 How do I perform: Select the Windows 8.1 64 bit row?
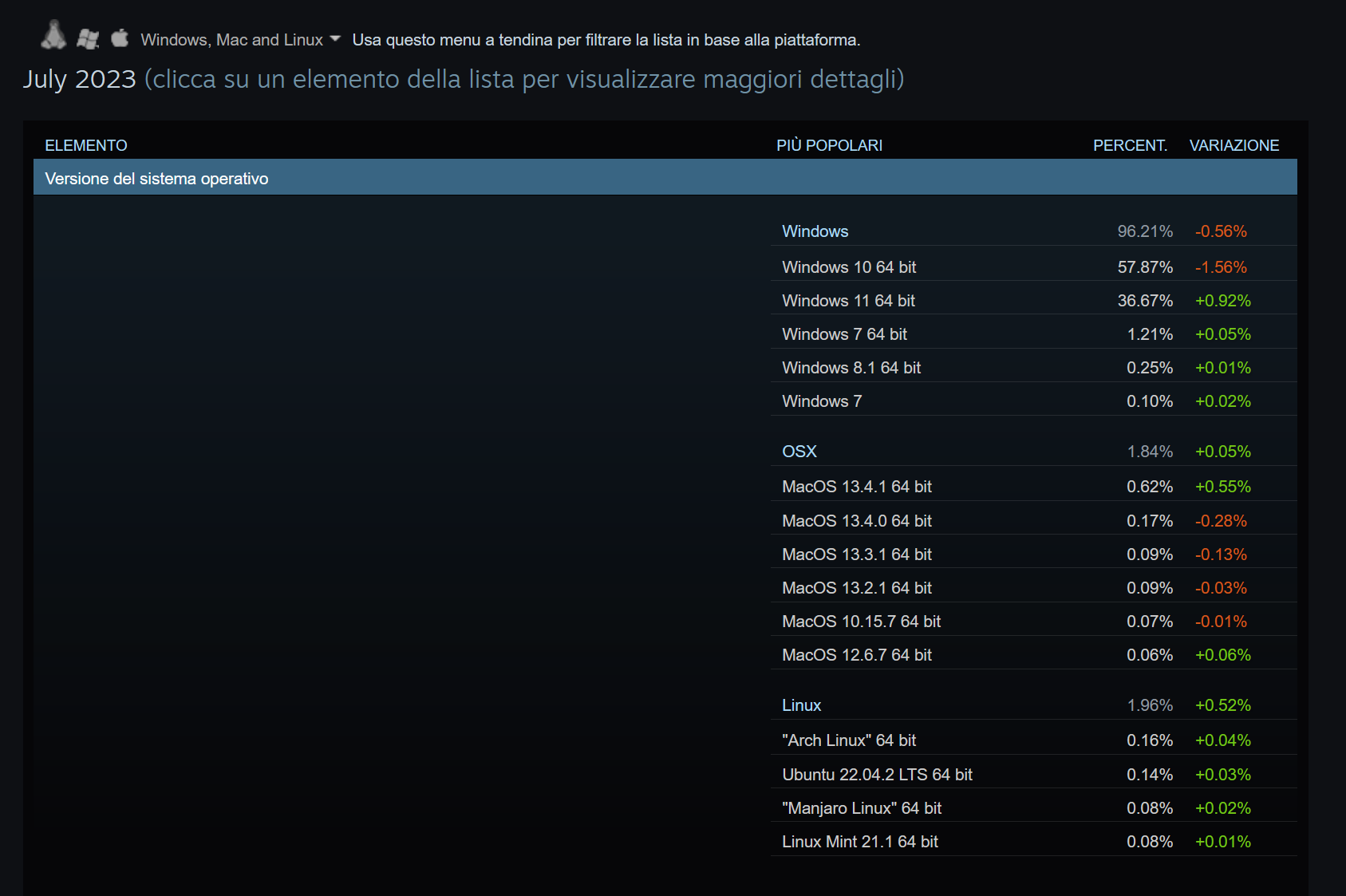click(x=1033, y=366)
